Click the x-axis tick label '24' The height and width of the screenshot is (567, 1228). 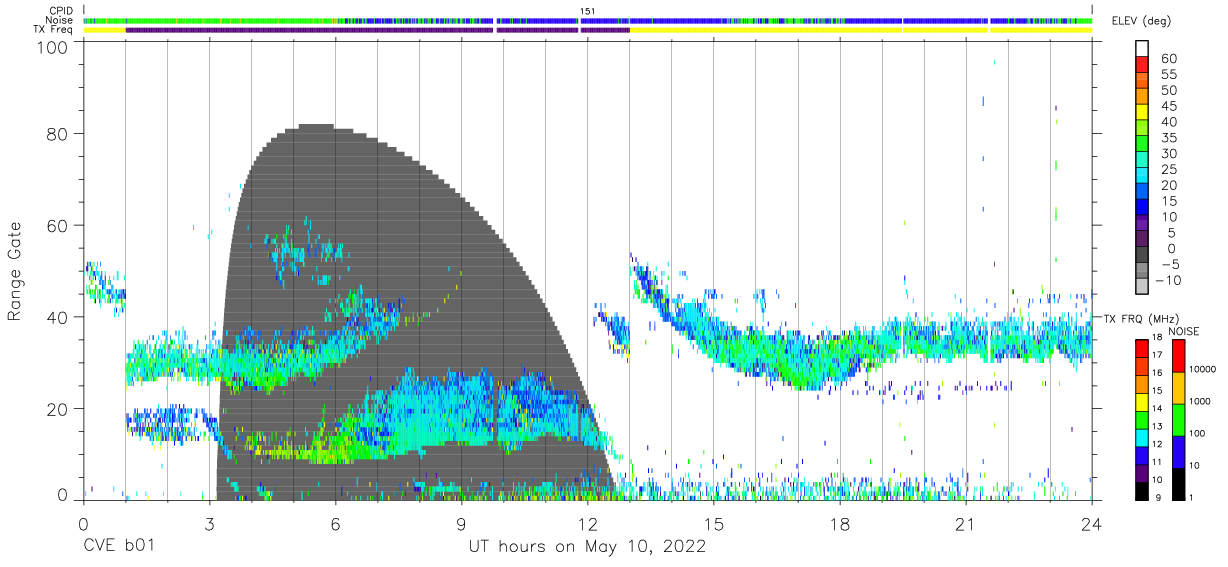click(1092, 525)
